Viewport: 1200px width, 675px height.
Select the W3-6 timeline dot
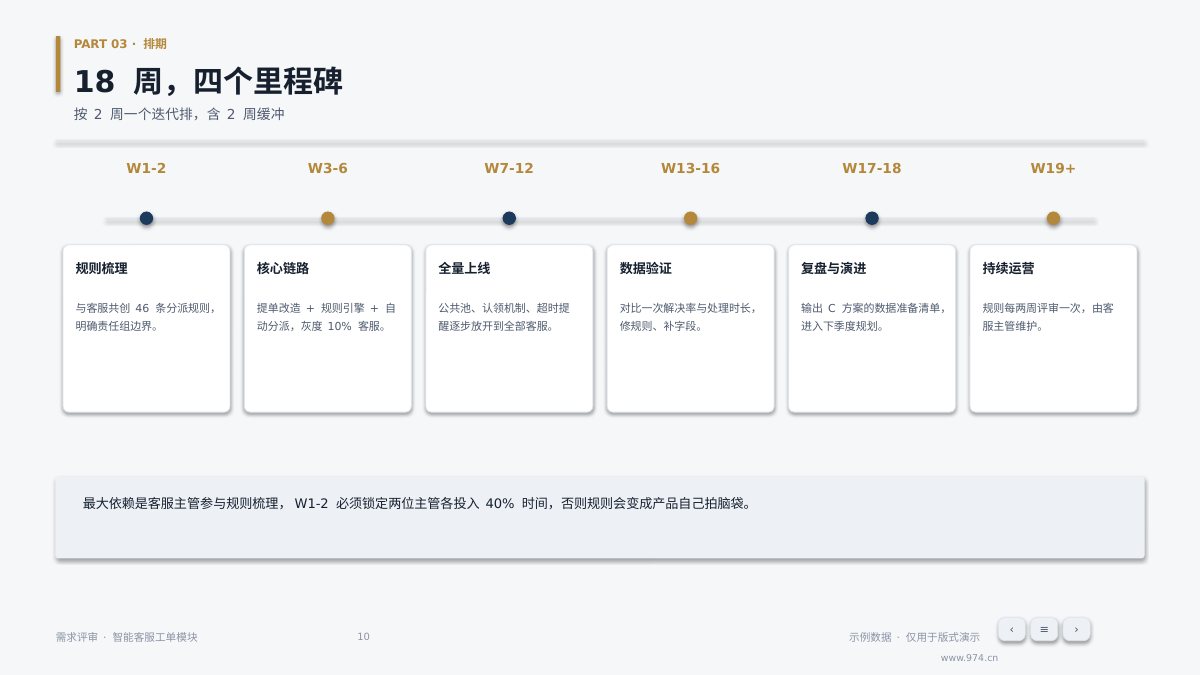[328, 218]
